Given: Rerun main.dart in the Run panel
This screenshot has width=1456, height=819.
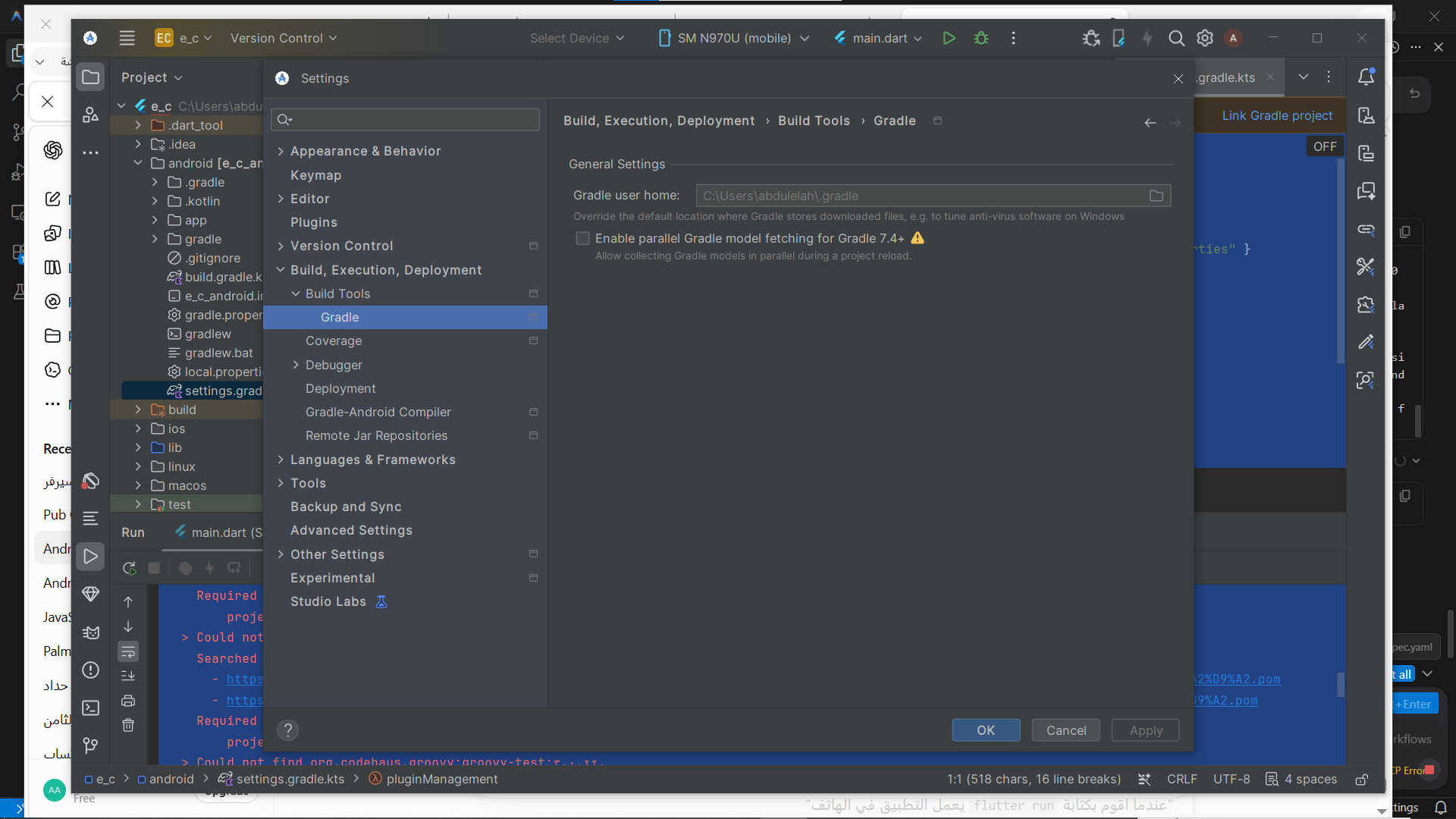Looking at the screenshot, I should [129, 568].
